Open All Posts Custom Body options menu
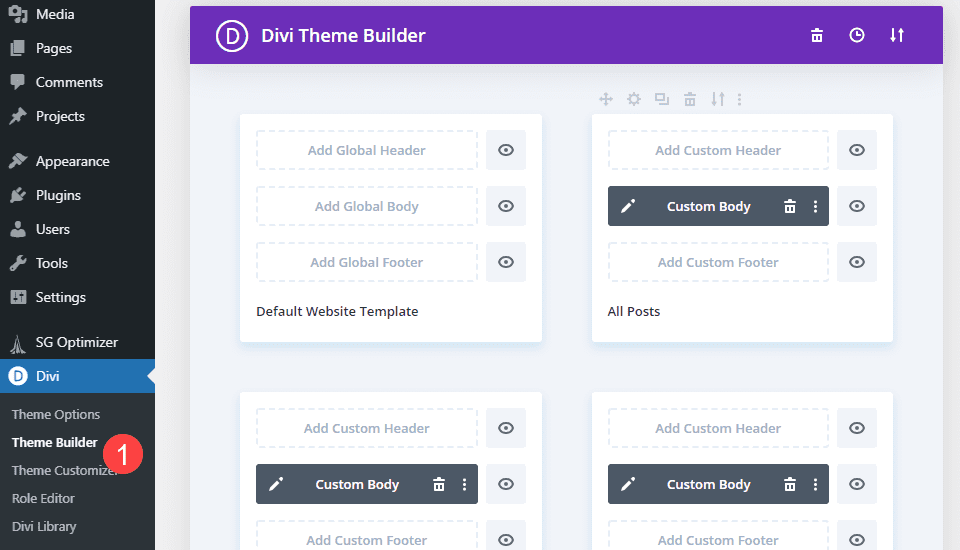Viewport: 960px width, 550px height. coord(815,206)
